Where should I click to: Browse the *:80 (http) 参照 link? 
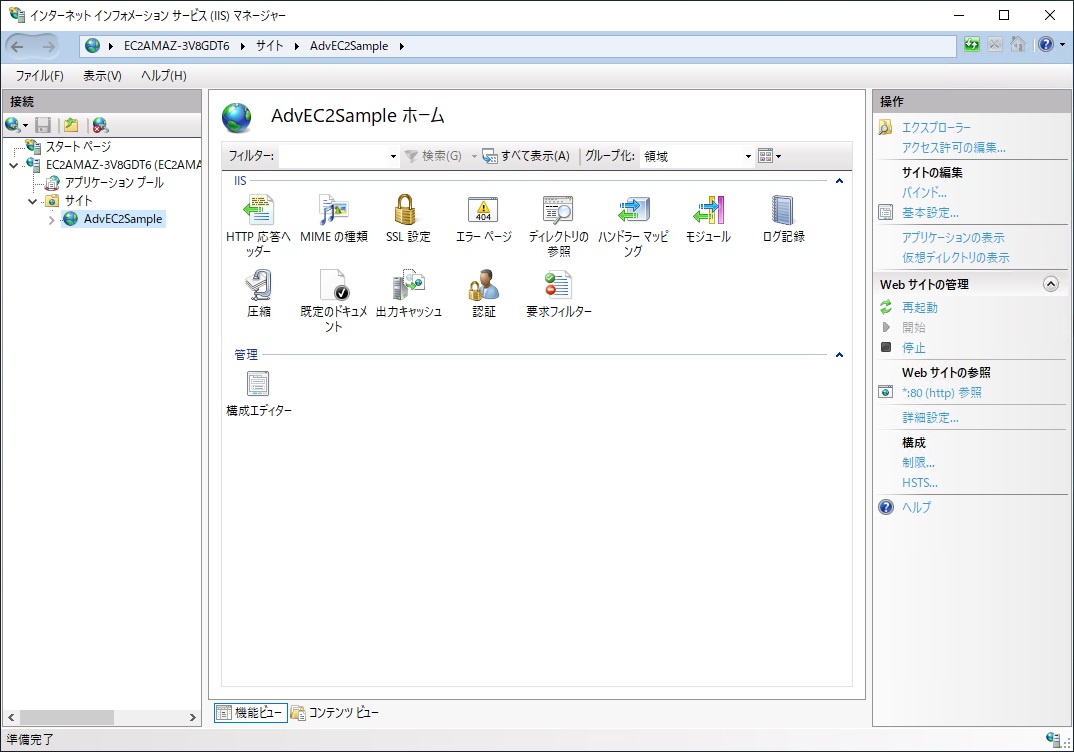(941, 393)
